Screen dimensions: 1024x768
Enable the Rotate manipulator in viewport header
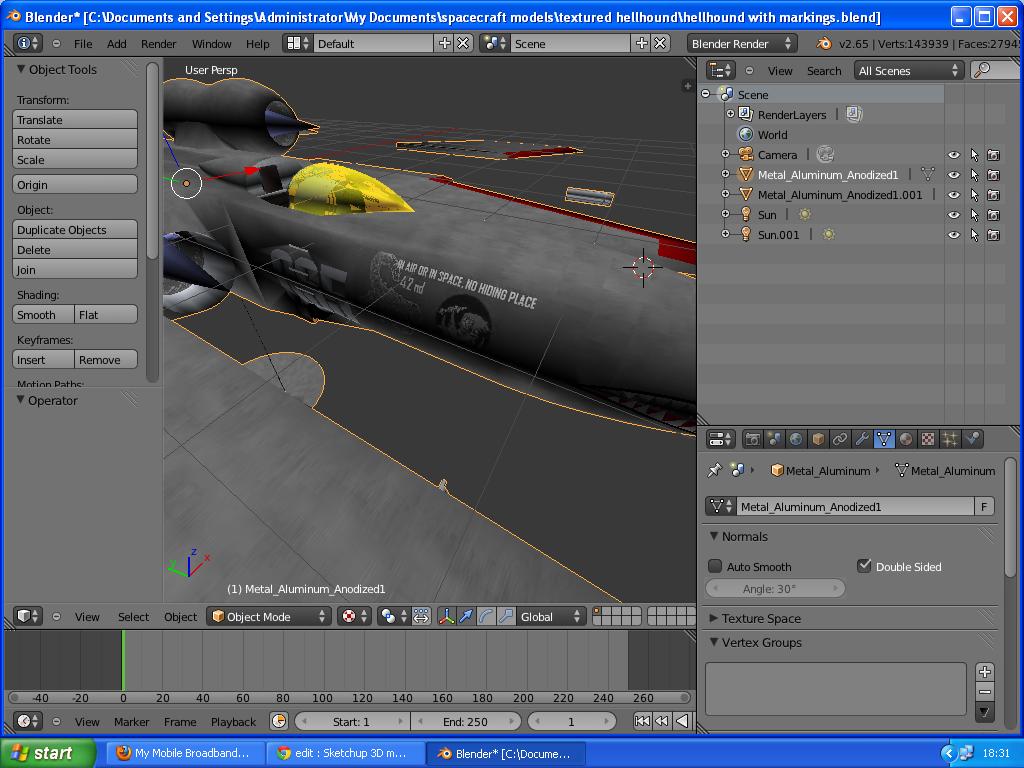tap(484, 616)
